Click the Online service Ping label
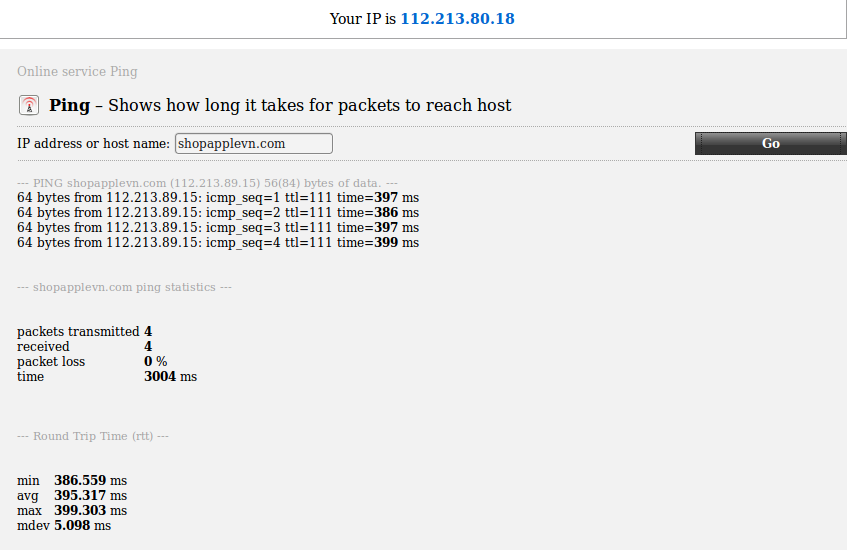This screenshot has height=550, width=854. [77, 71]
